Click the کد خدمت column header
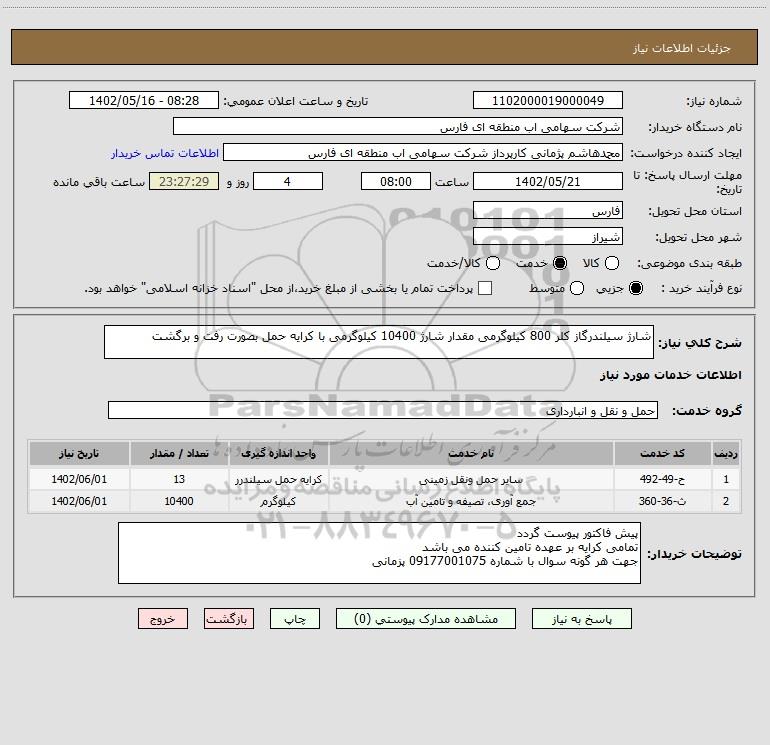This screenshot has height=745, width=770. (662, 453)
